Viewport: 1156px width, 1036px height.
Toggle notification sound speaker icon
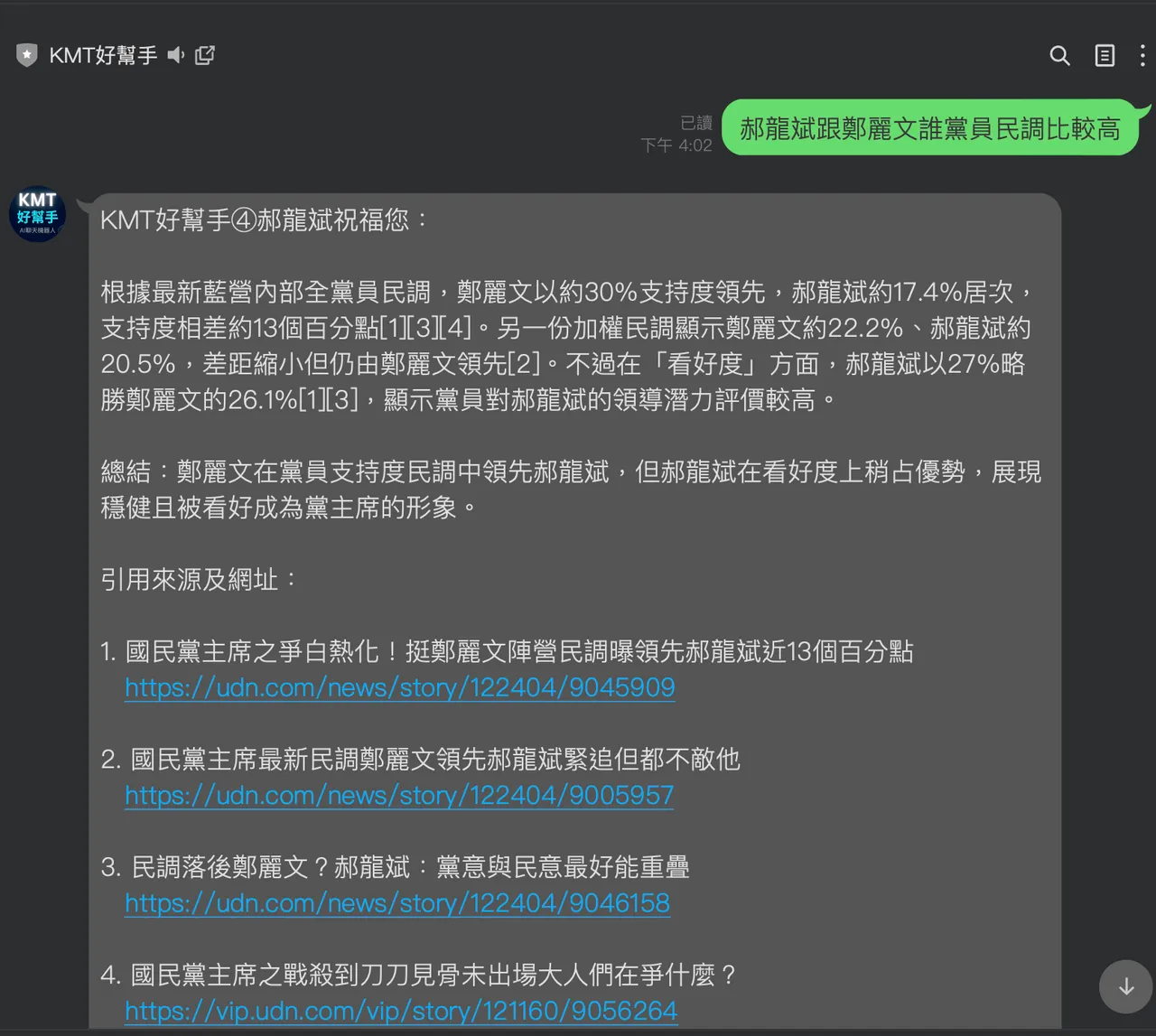(x=176, y=56)
